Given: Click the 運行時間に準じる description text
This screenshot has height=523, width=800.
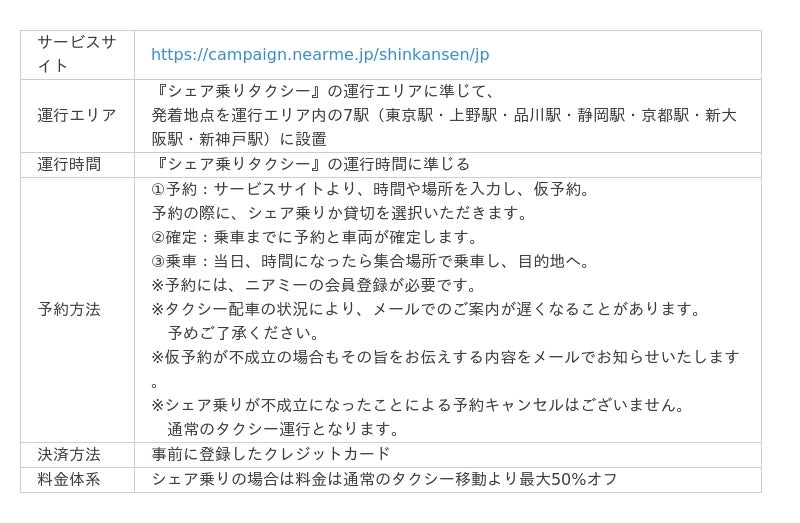Looking at the screenshot, I should 311,164.
